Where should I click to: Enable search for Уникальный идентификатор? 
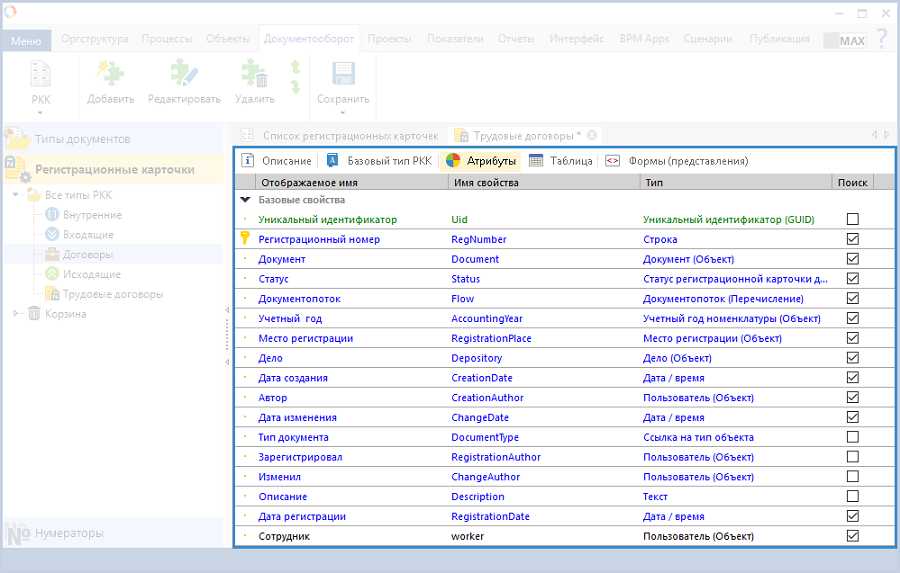853,219
